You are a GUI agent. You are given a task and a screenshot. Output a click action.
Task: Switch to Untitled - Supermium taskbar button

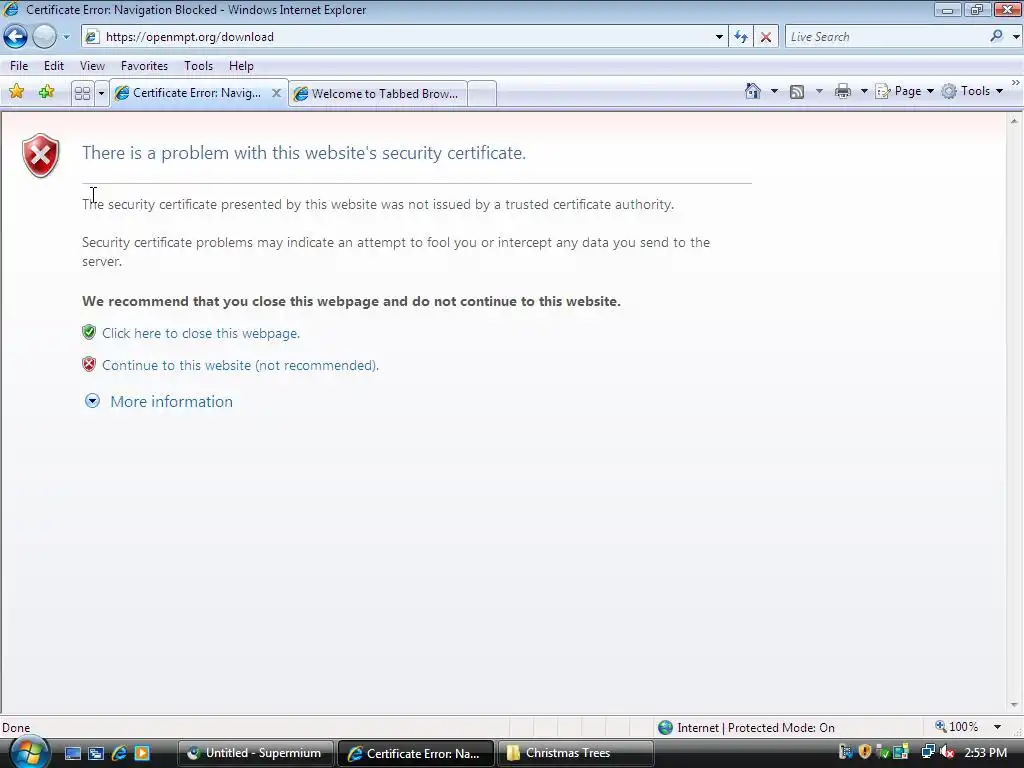point(255,754)
